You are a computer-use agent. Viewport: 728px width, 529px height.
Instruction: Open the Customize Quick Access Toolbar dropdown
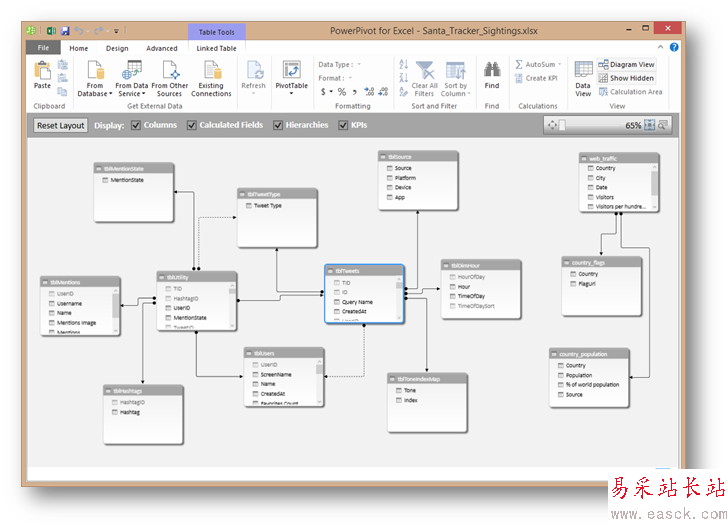pos(116,31)
